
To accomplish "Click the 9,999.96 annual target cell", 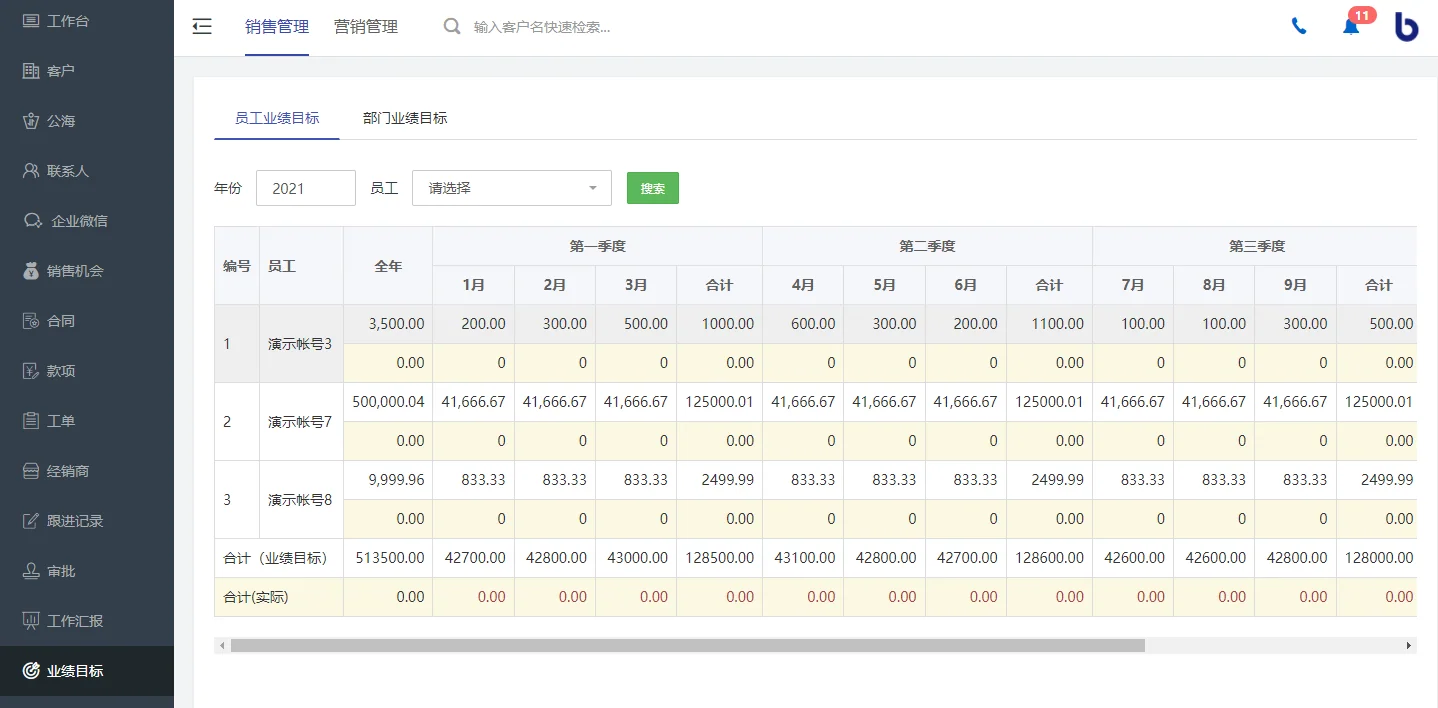I will pos(388,480).
